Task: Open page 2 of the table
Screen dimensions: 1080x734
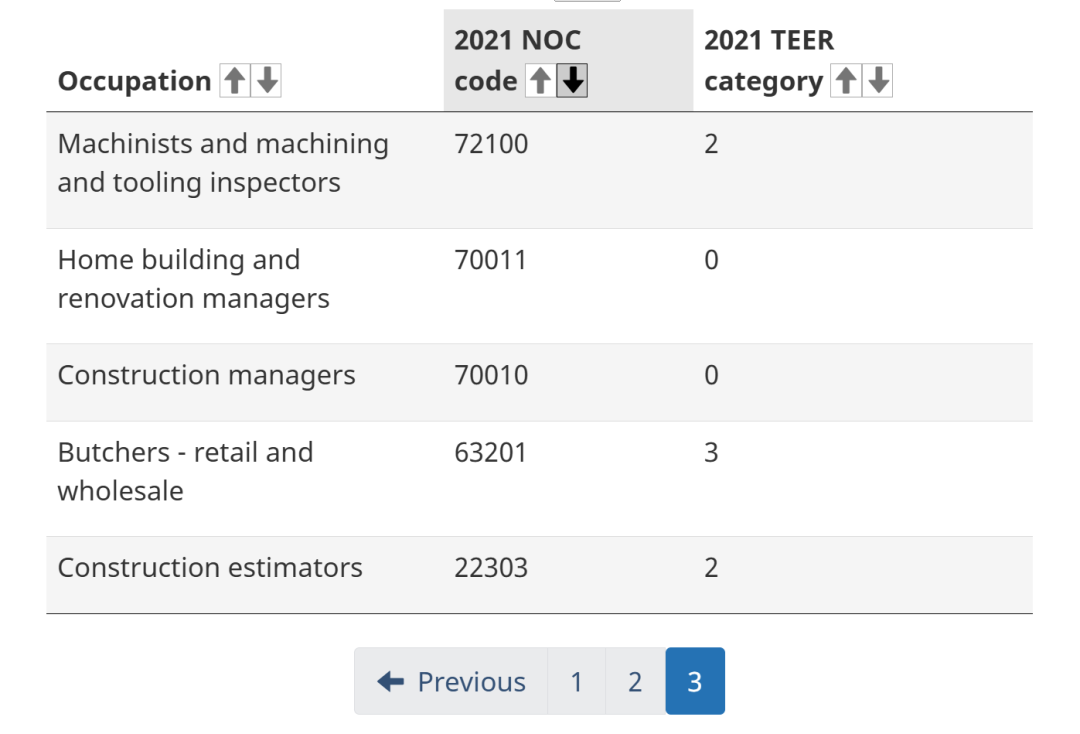Action: pos(635,681)
